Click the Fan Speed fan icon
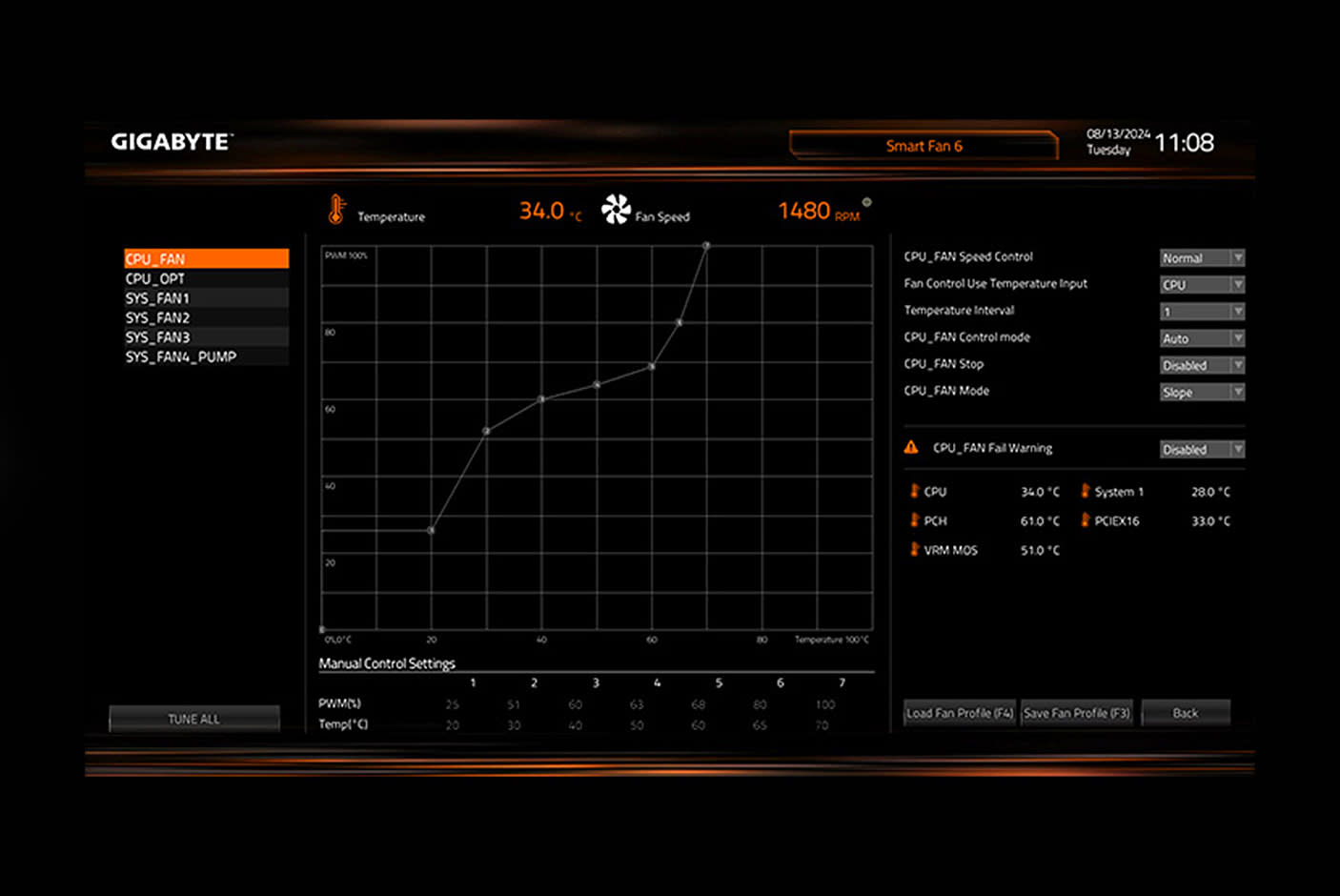The image size is (1340, 896). [x=618, y=208]
